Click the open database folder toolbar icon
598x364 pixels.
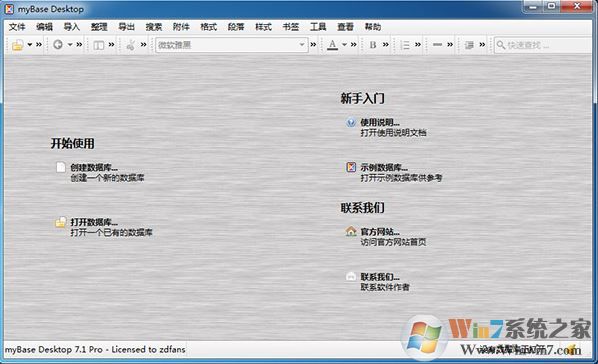pyautogui.click(x=18, y=45)
